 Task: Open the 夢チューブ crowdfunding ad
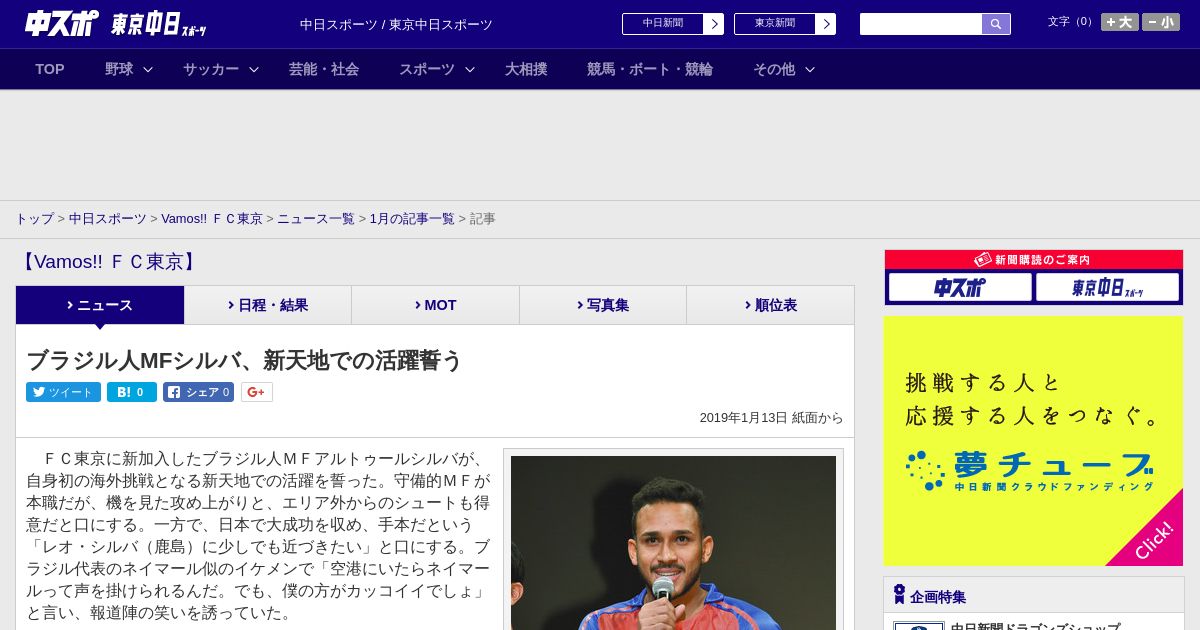pyautogui.click(x=1033, y=441)
